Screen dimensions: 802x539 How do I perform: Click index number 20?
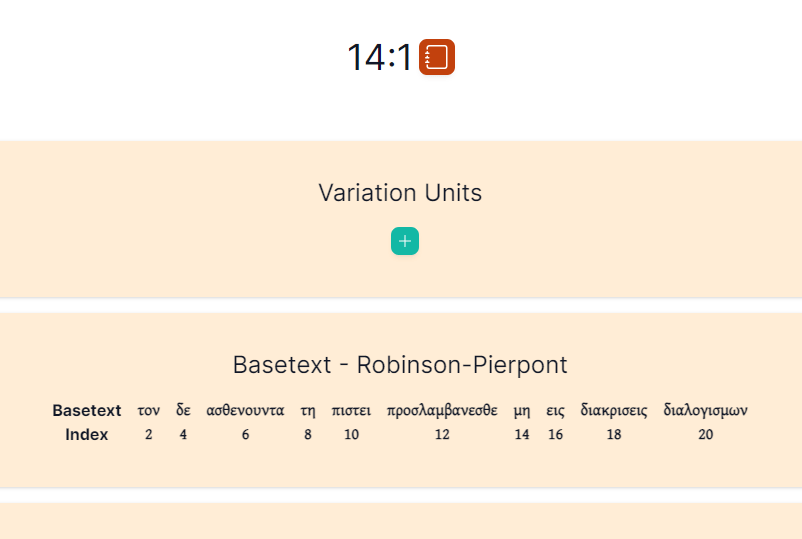coord(705,434)
